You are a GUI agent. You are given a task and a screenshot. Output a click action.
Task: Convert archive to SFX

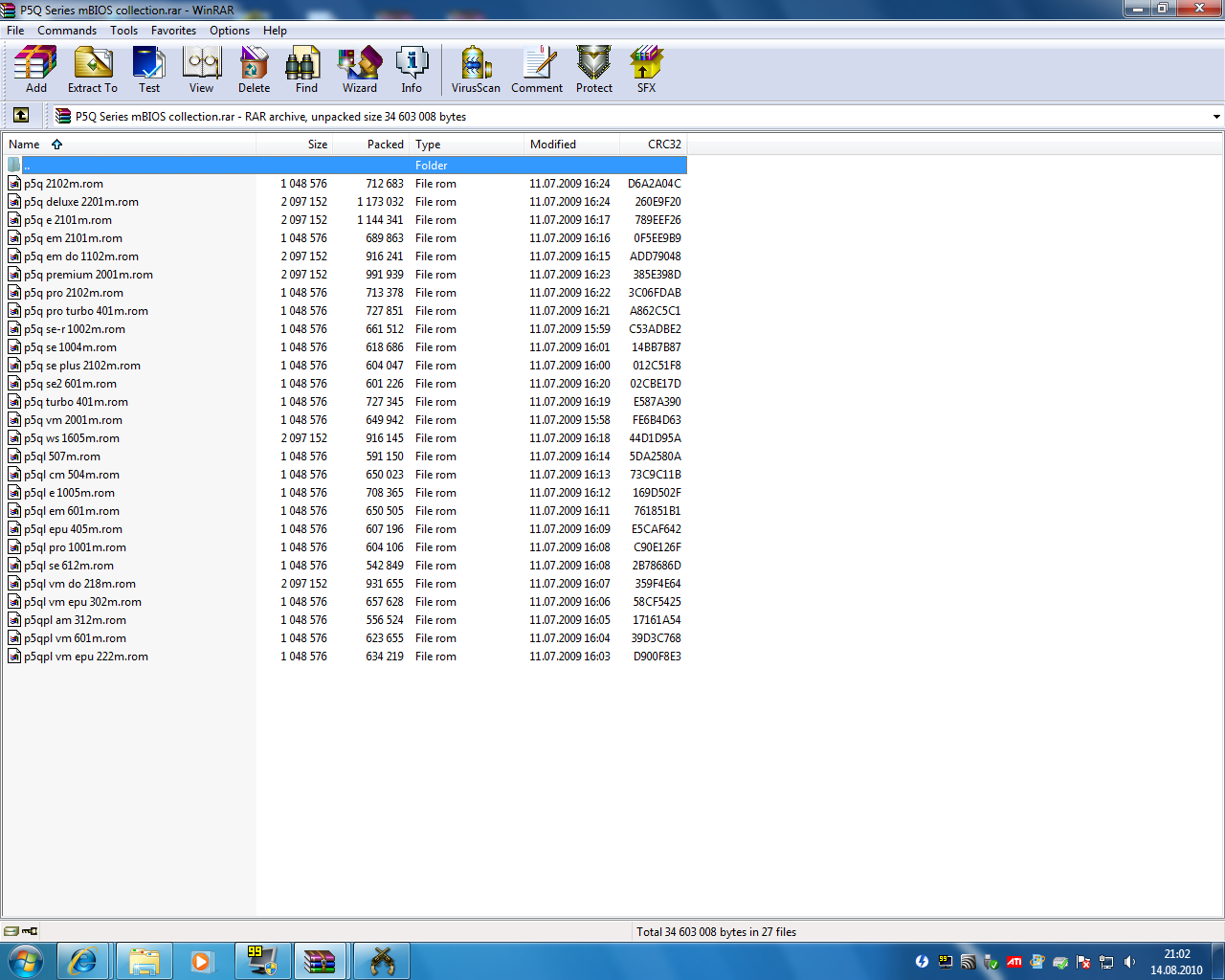click(x=647, y=69)
